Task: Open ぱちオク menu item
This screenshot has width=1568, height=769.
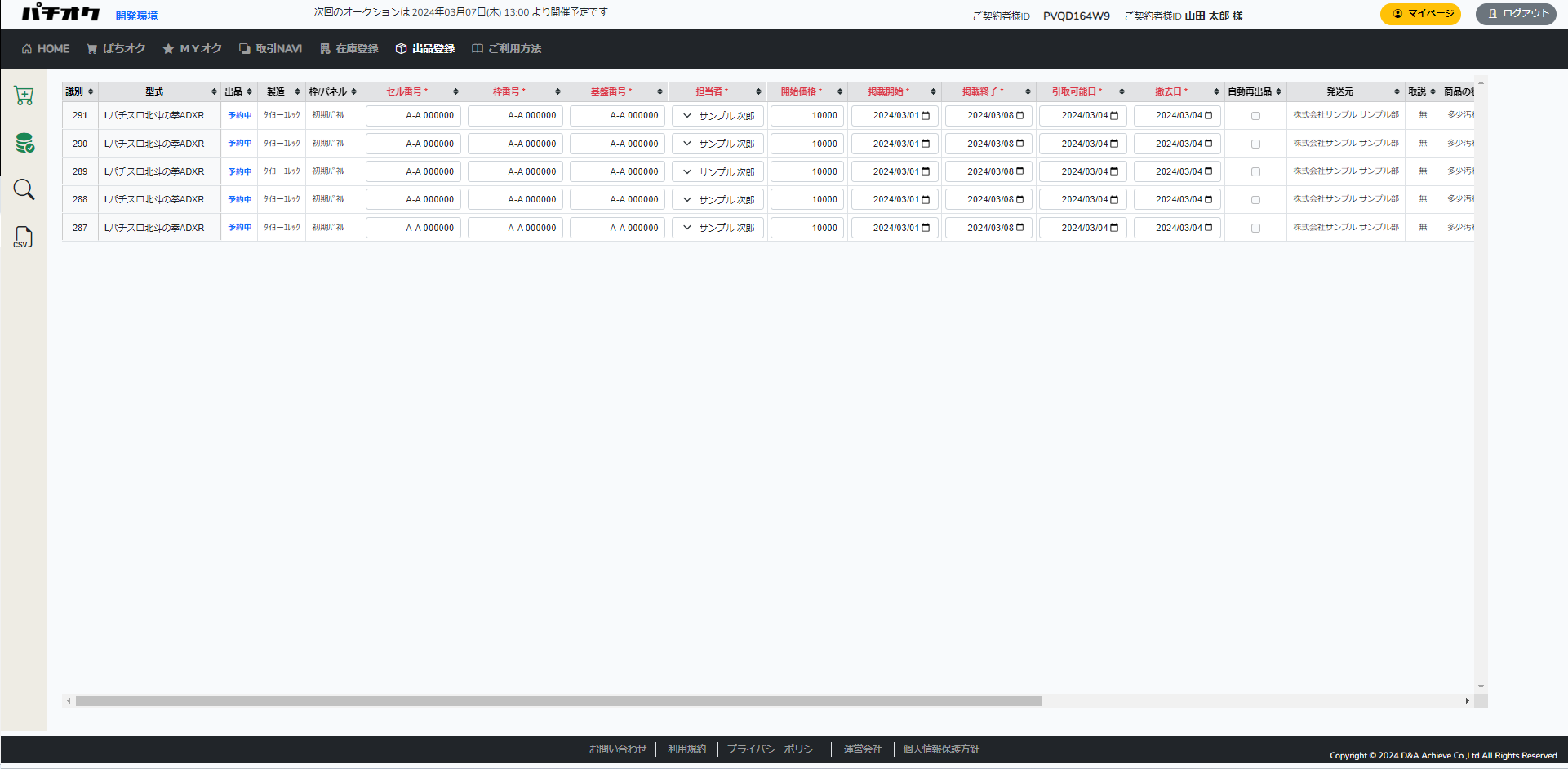Action: 116,49
